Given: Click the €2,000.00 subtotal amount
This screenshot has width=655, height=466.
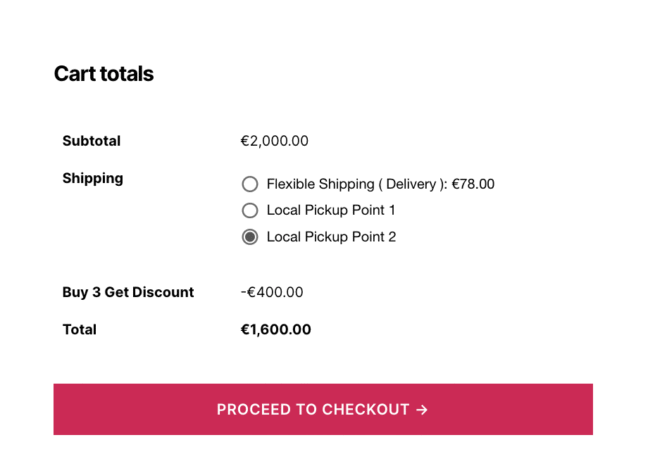Looking at the screenshot, I should [x=275, y=141].
